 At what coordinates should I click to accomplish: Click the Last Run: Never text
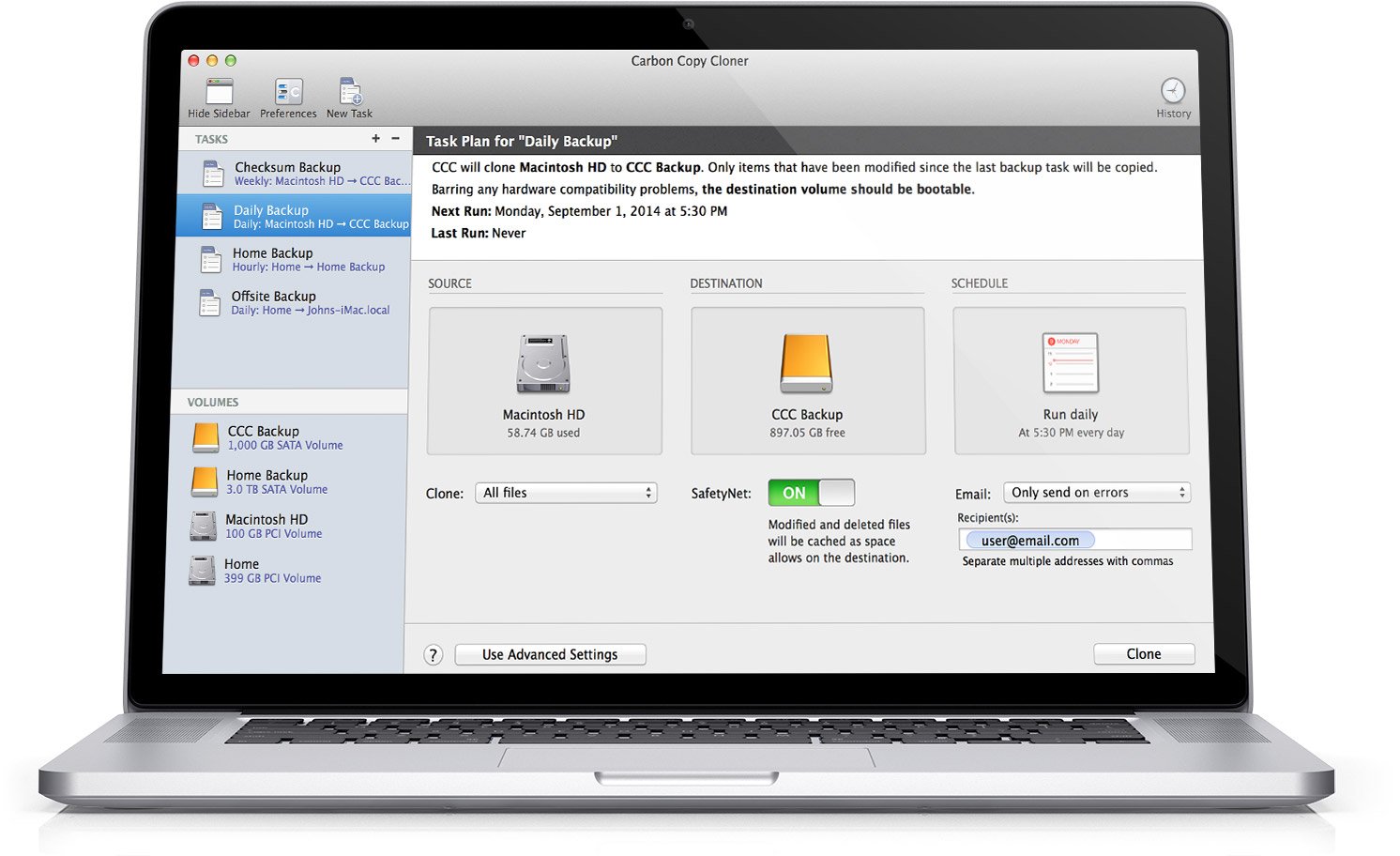point(479,233)
